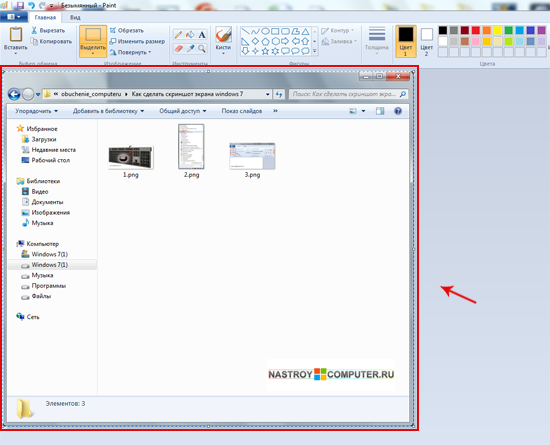Switch to the Главная ribbon tab
Screen dimensions: 550x445
click(x=45, y=17)
